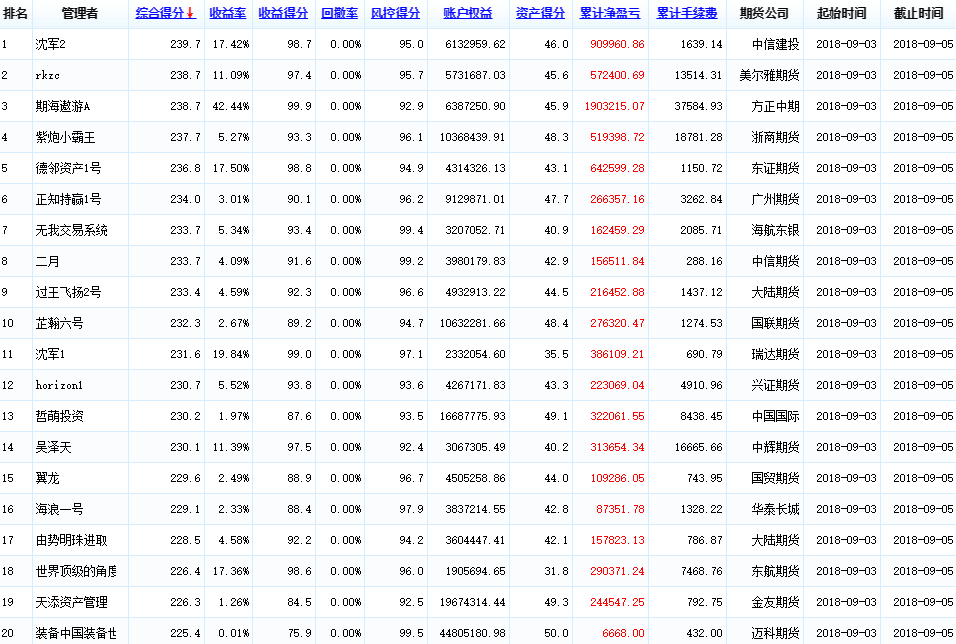This screenshot has height=644, width=956.
Task: Select manager name rkzc
Action: [48, 76]
